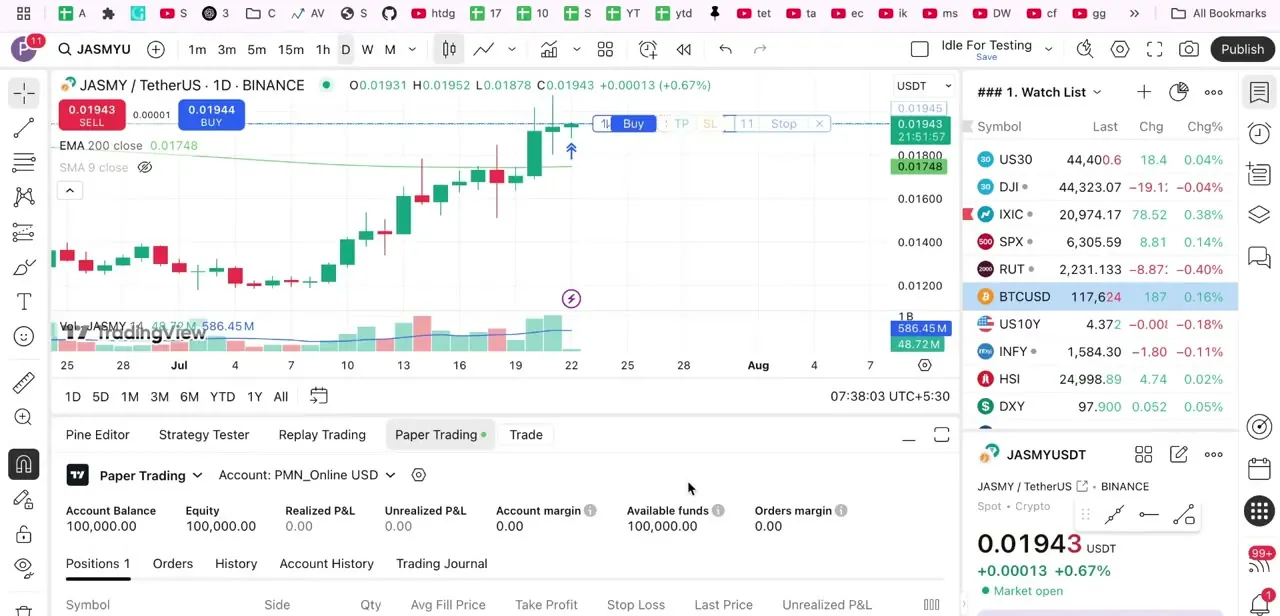Toggle lock all drawings
The height and width of the screenshot is (616, 1280).
point(24,534)
